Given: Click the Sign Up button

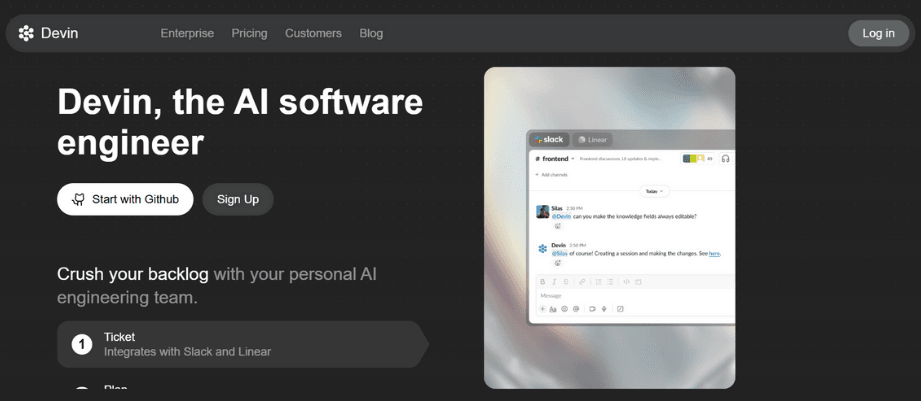Looking at the screenshot, I should pyautogui.click(x=238, y=199).
